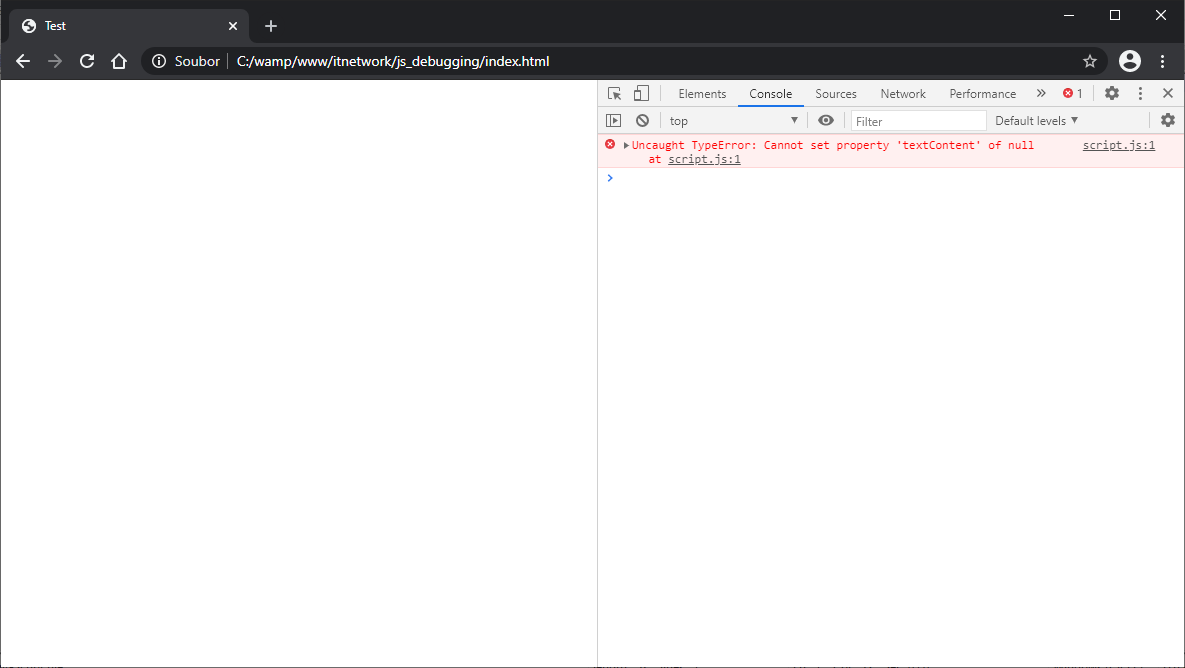Show more DevTools tabs chevron
1185x668 pixels.
[x=1041, y=93]
